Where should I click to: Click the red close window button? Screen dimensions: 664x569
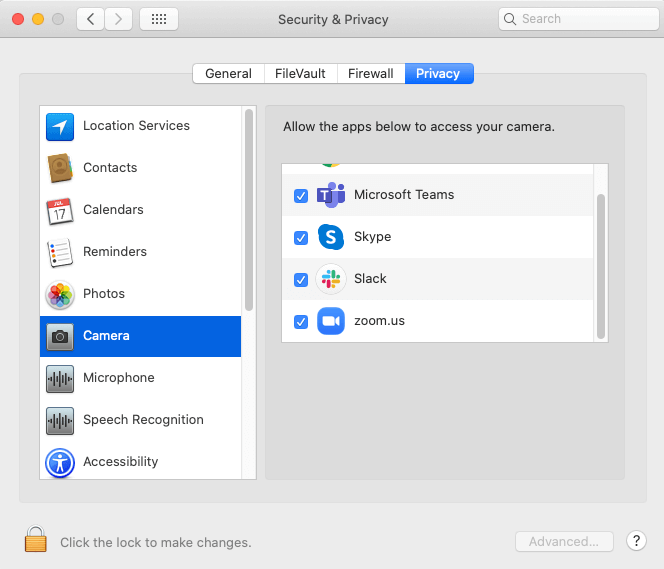[x=18, y=19]
